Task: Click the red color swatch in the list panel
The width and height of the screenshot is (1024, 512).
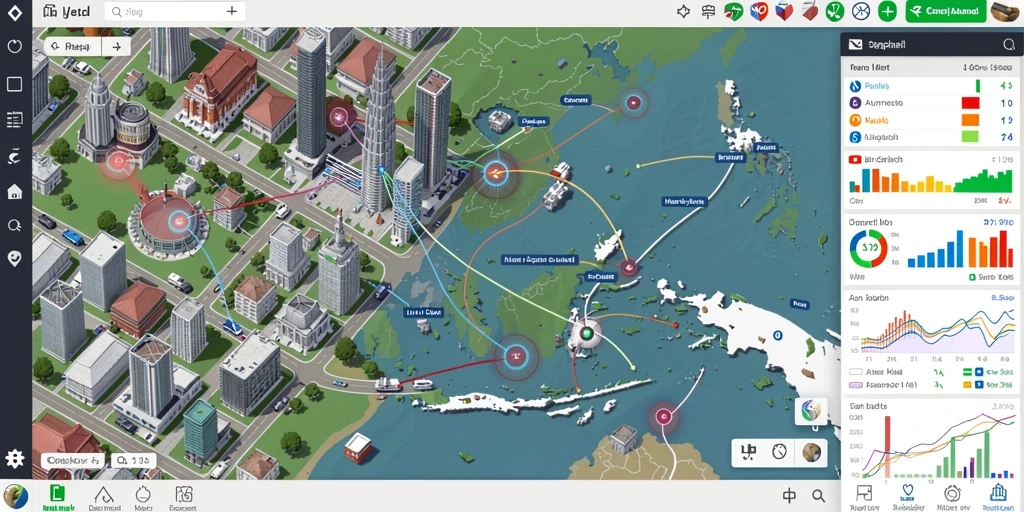Action: [970, 103]
